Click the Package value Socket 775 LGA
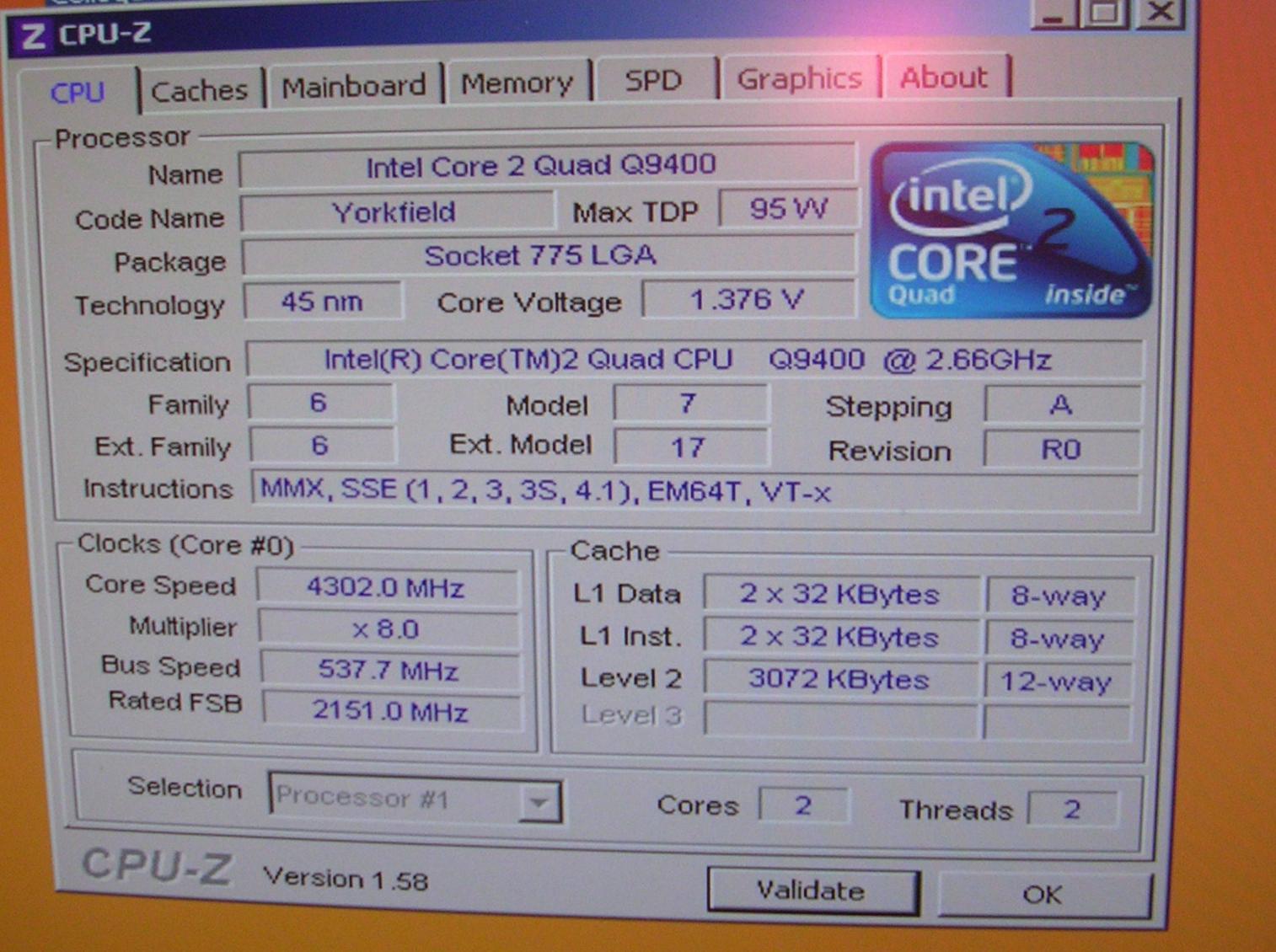This screenshot has height=952, width=1276. 548,255
